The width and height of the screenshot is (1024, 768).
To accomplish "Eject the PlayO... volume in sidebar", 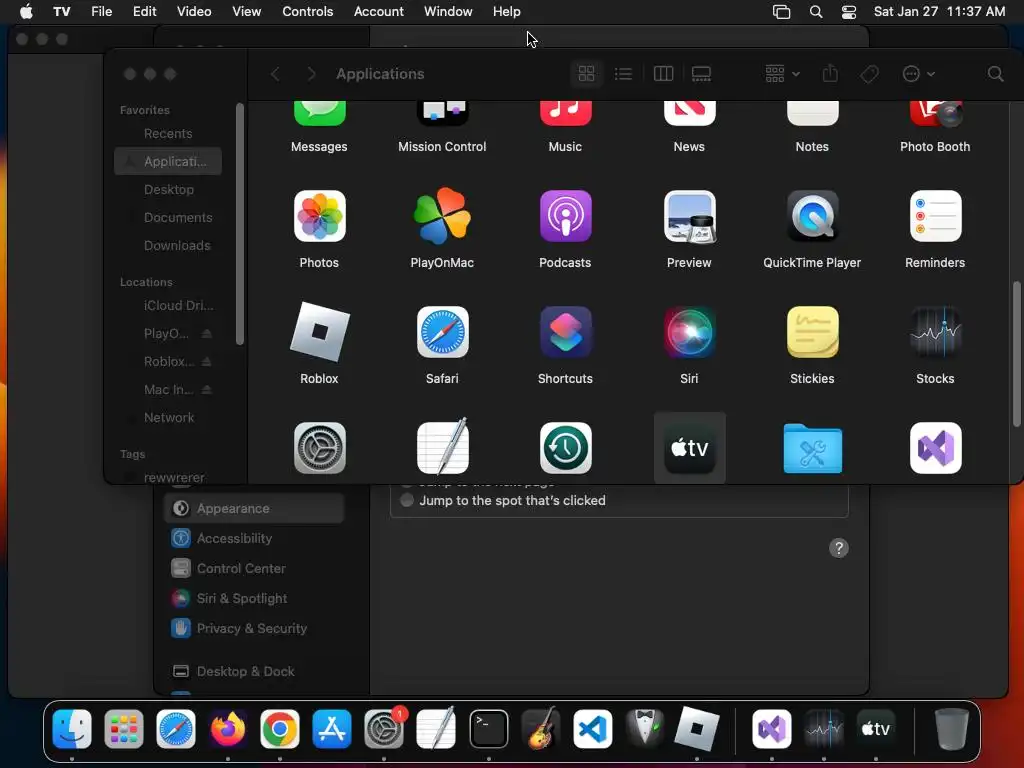I will tap(206, 333).
